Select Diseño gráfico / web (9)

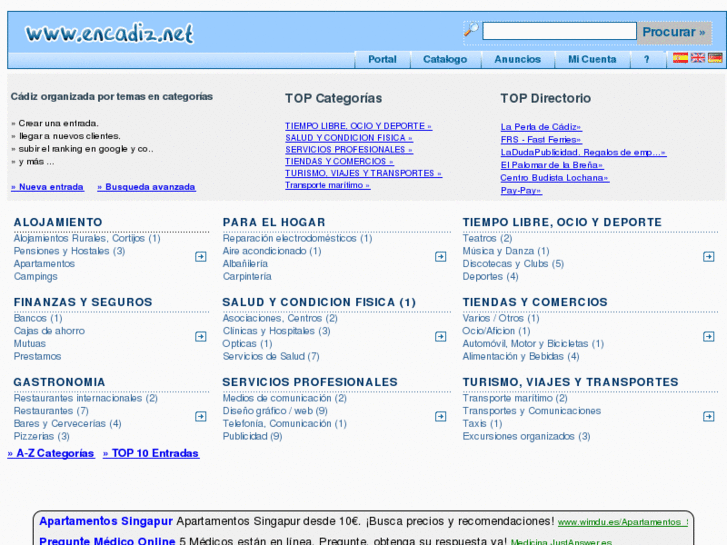click(275, 411)
